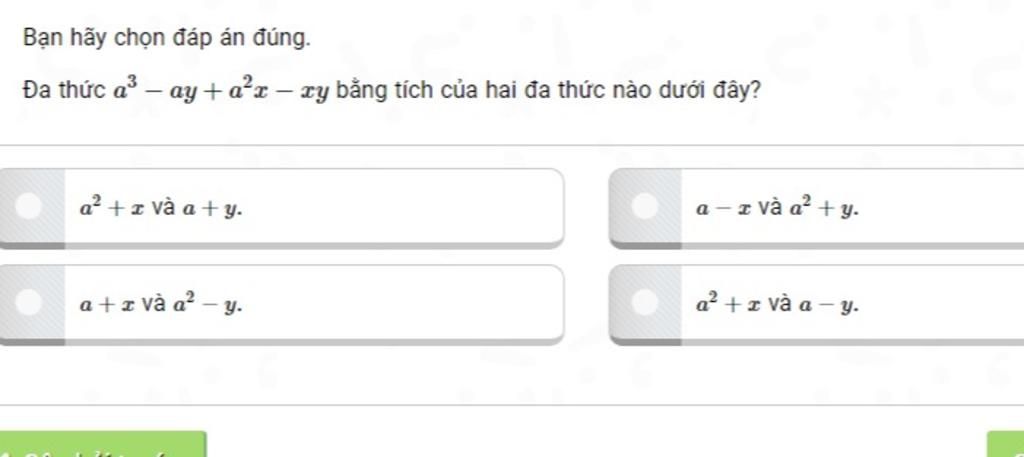Choose answer card 'a² + x và a − y'
This screenshot has width=1024, height=457.
(816, 305)
